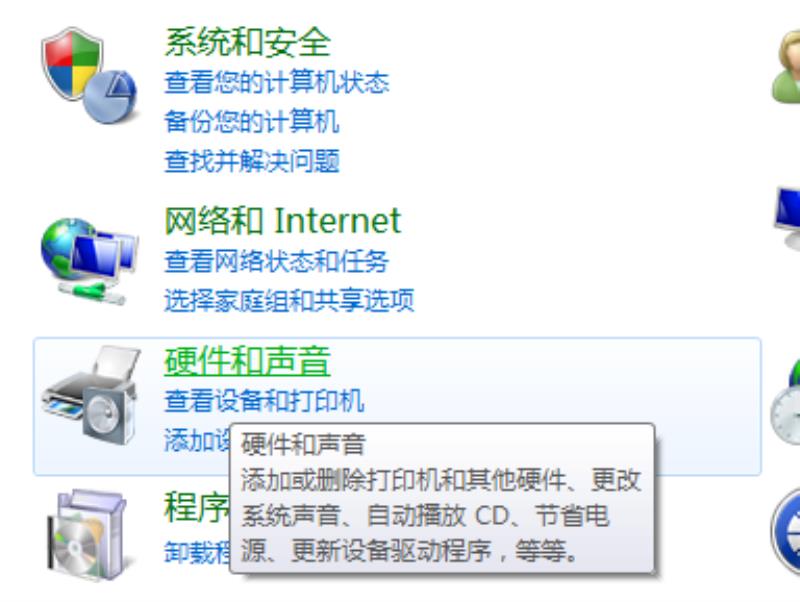Open 查看您的计算机状态 link
Screen dimensions: 800x602
(277, 83)
